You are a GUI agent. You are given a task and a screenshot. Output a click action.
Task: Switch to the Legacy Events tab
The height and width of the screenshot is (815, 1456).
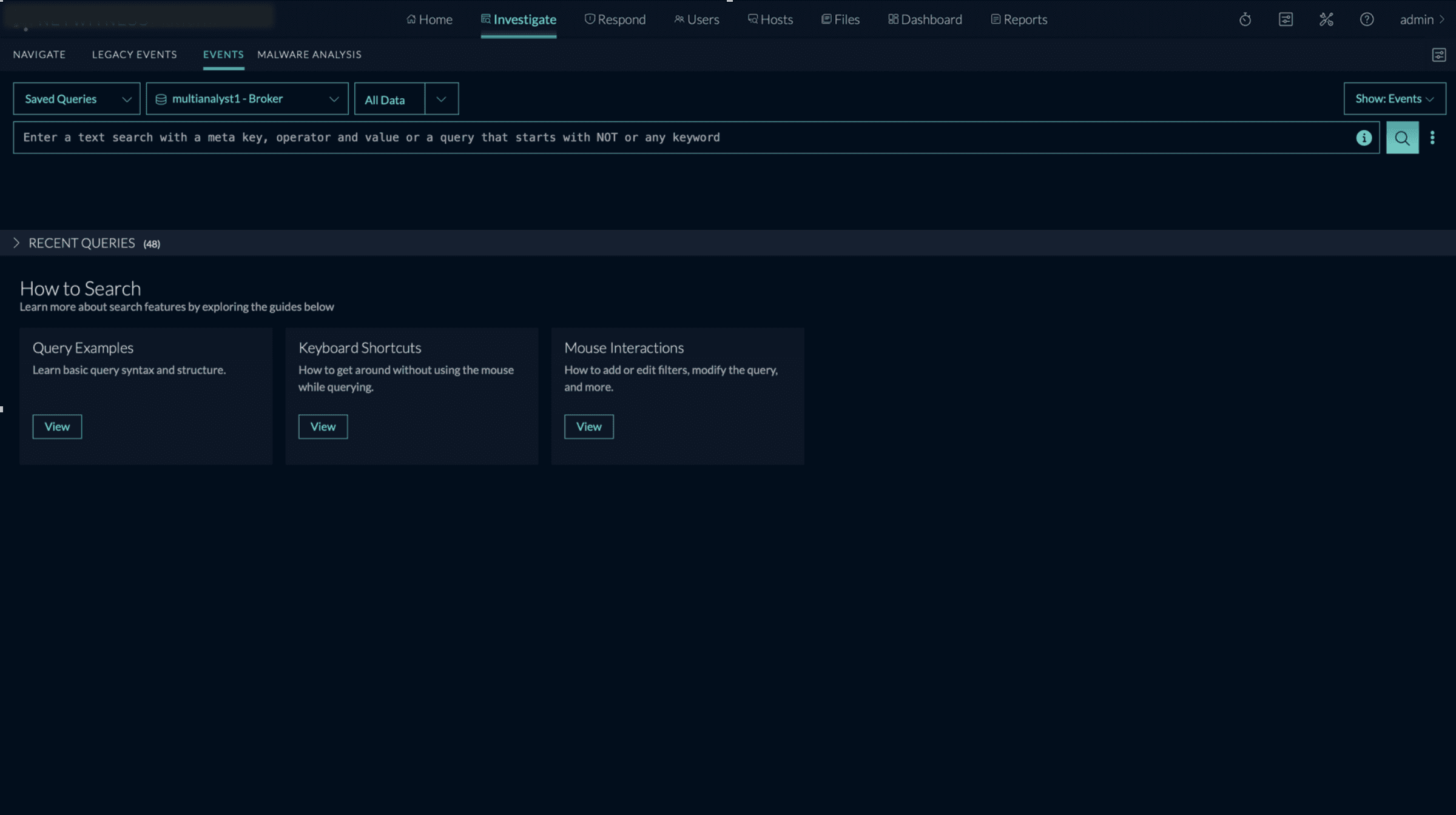(134, 55)
